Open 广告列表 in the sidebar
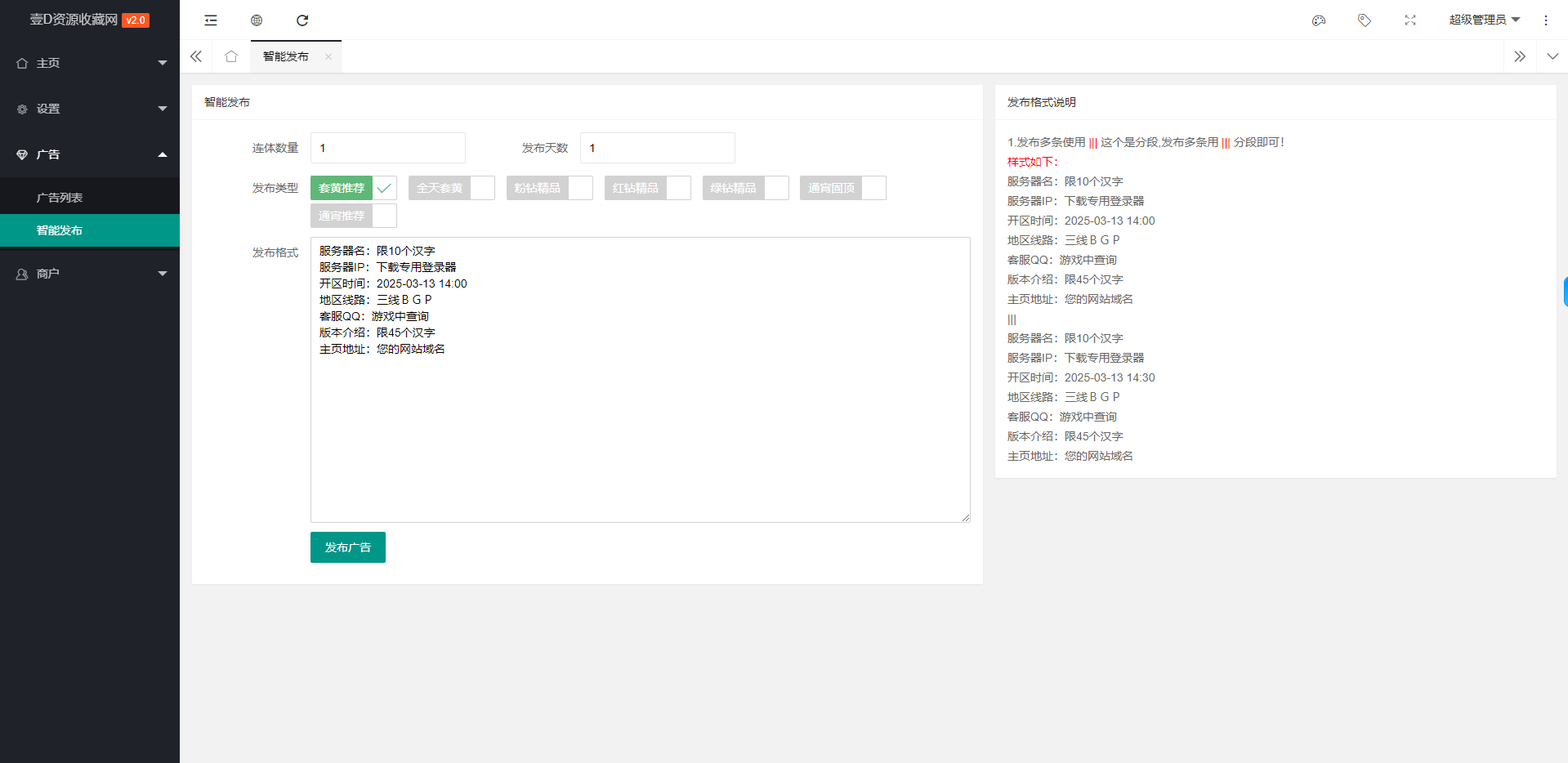1568x763 pixels. (x=60, y=198)
